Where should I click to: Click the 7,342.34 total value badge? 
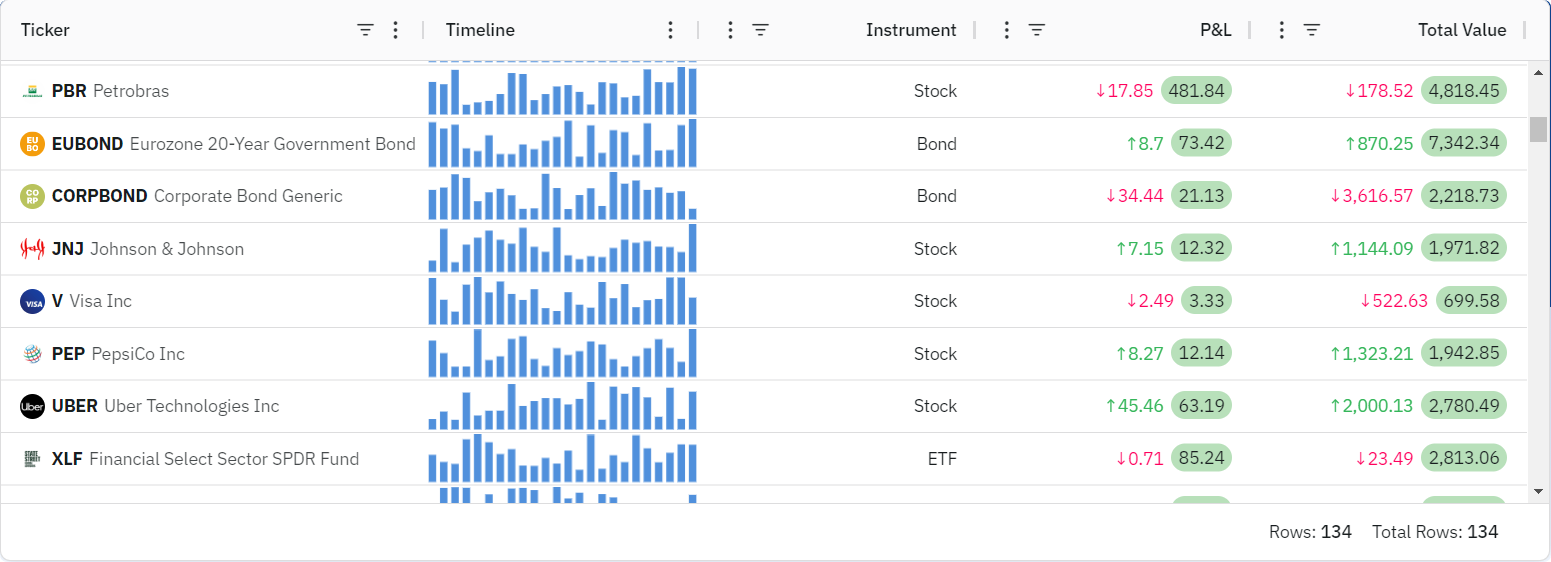click(x=1464, y=144)
